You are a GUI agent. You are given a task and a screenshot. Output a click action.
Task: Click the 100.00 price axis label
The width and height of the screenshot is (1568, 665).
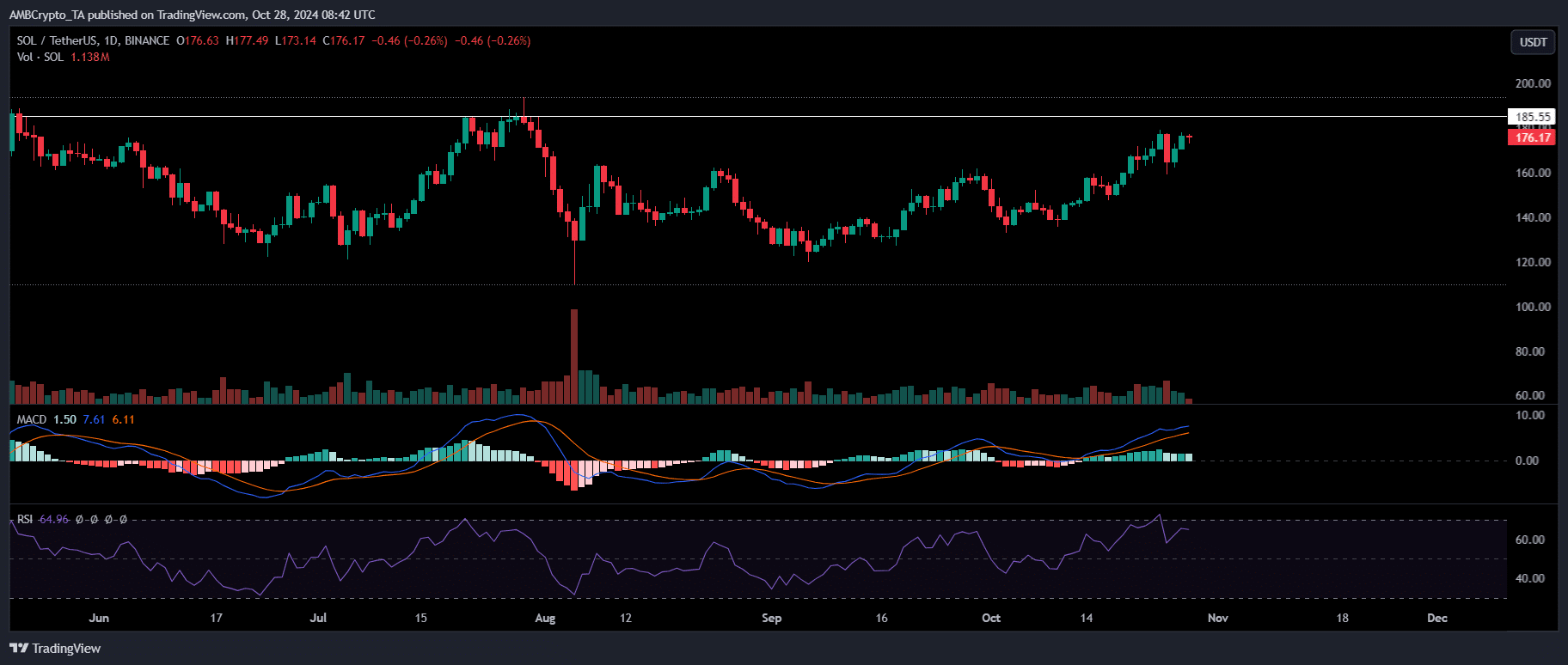(x=1533, y=307)
